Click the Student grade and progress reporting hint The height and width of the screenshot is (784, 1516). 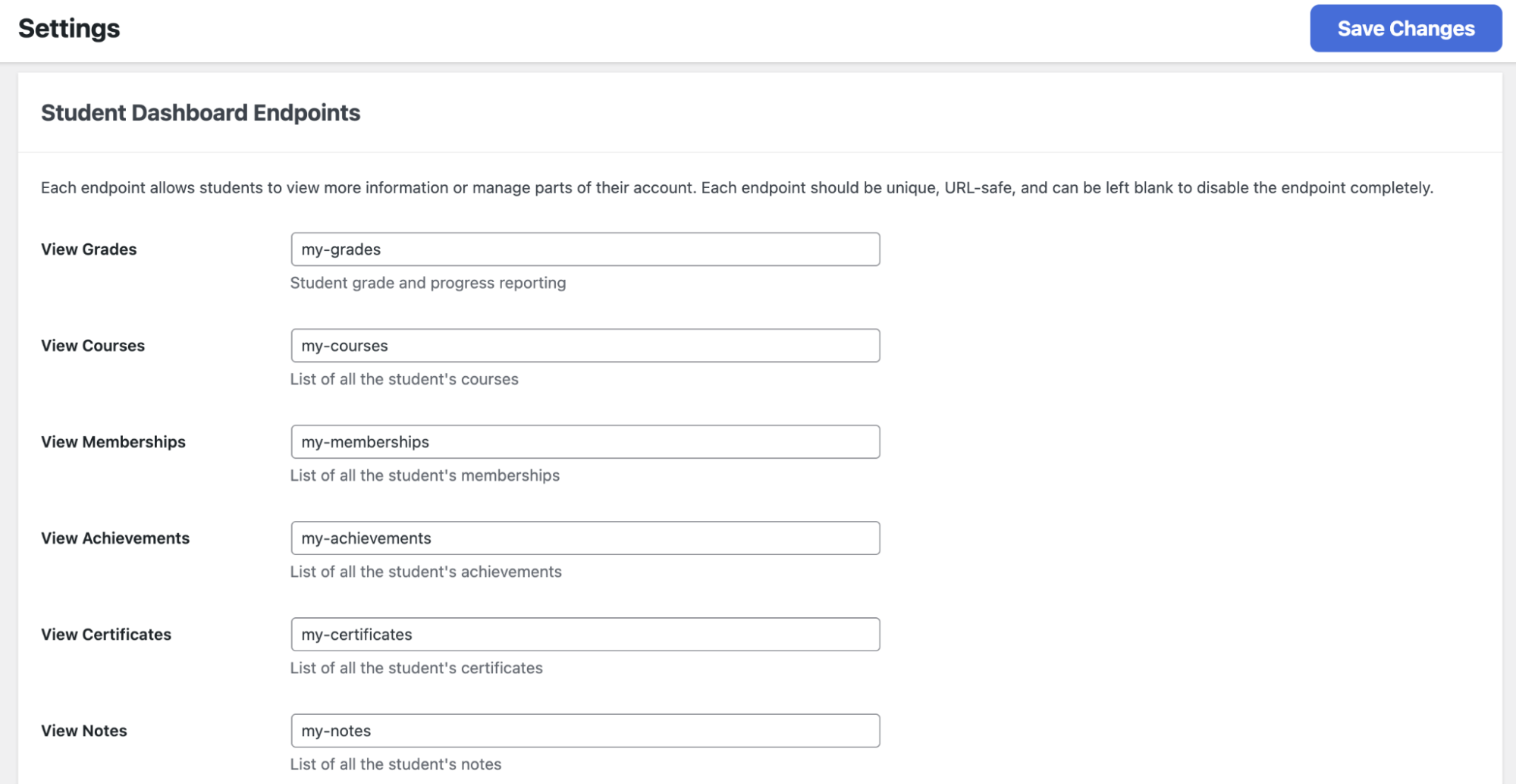(x=428, y=283)
